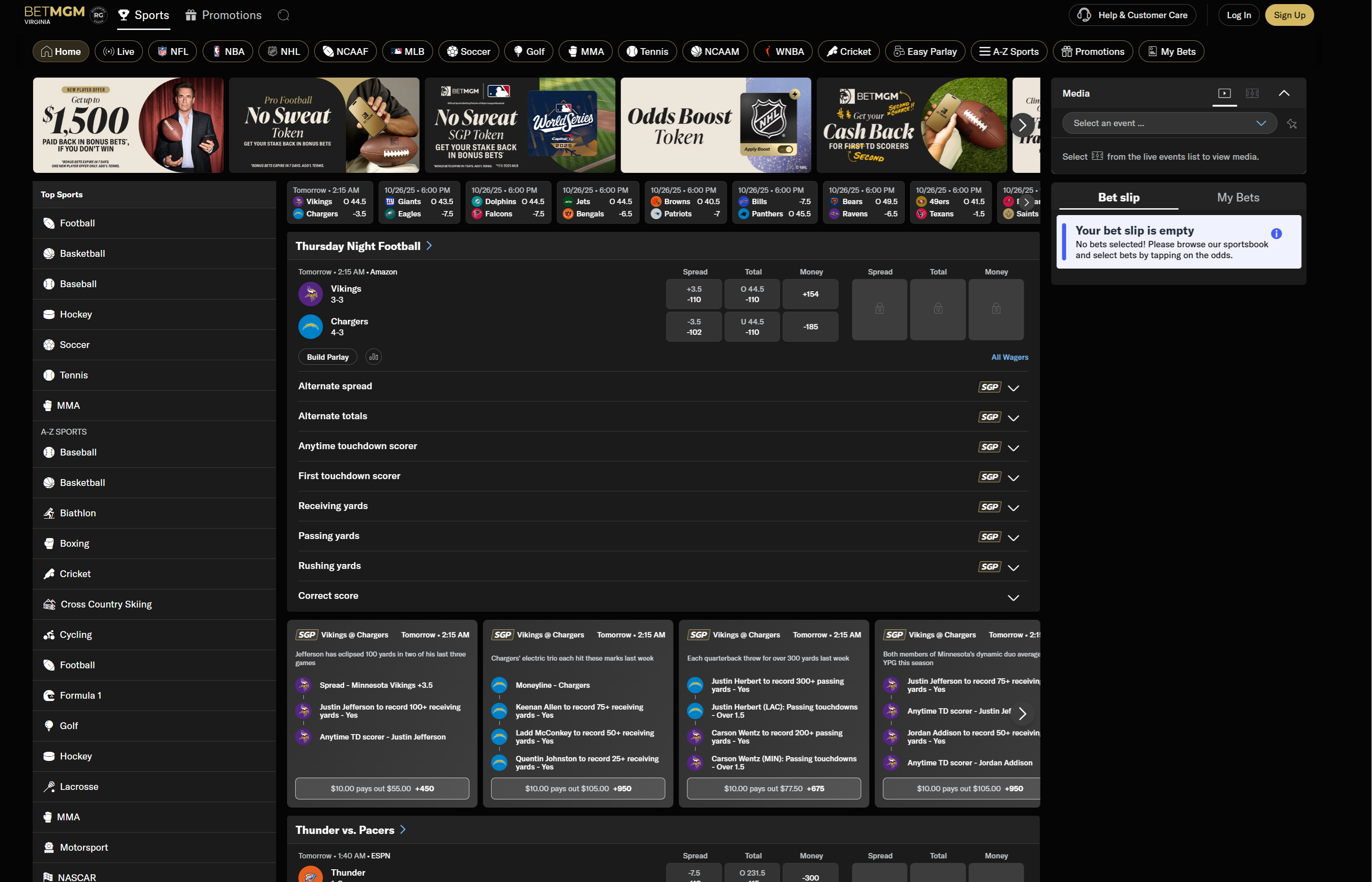Open Biathlon in the A-Z sports list
Image resolution: width=1372 pixels, height=882 pixels.
(x=78, y=513)
